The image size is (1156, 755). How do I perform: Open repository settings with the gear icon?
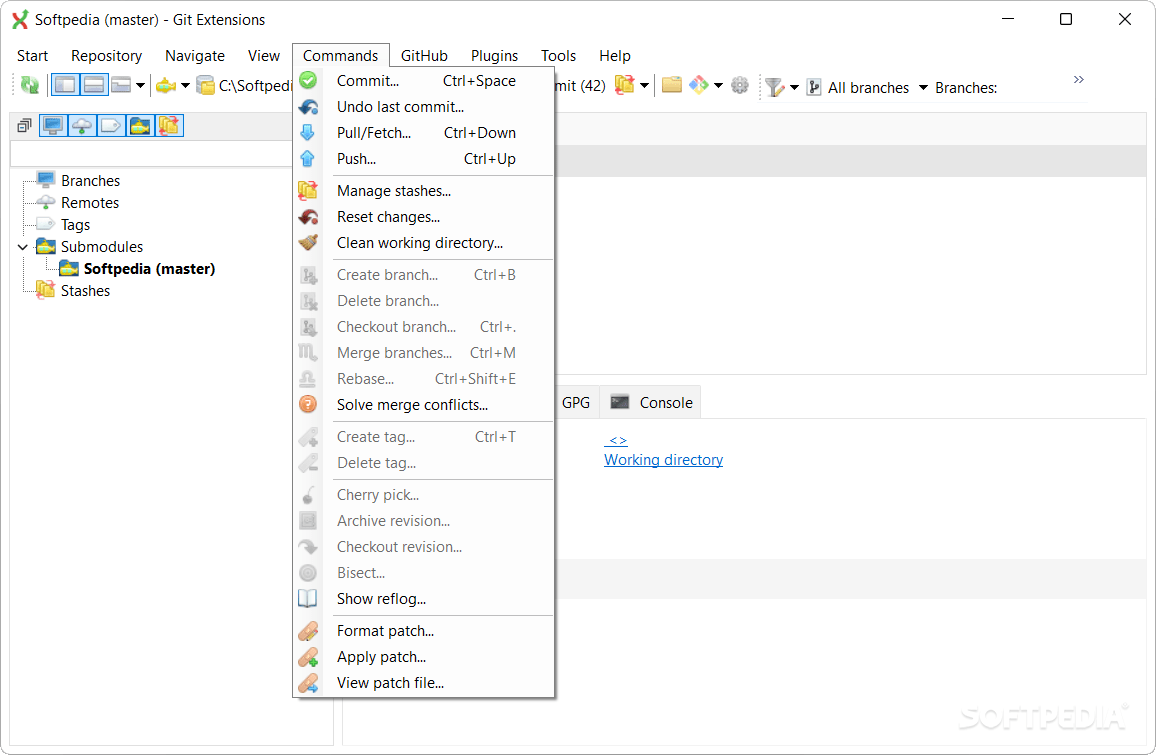click(740, 85)
